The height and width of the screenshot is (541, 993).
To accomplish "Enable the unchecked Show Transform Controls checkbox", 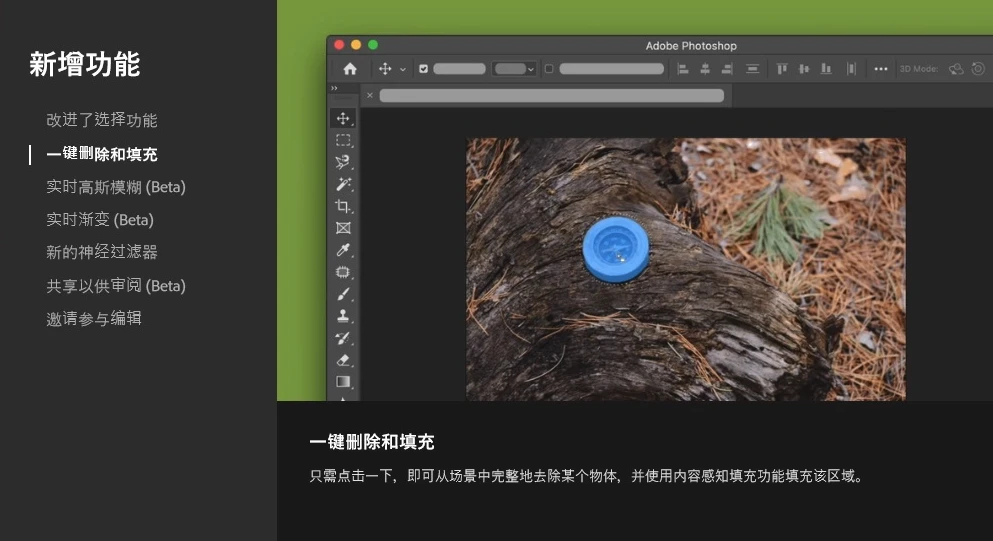I will tap(549, 68).
